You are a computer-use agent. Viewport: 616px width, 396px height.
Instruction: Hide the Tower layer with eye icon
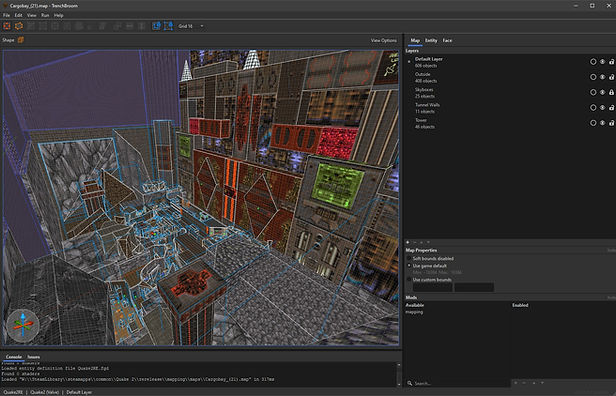[x=602, y=123]
